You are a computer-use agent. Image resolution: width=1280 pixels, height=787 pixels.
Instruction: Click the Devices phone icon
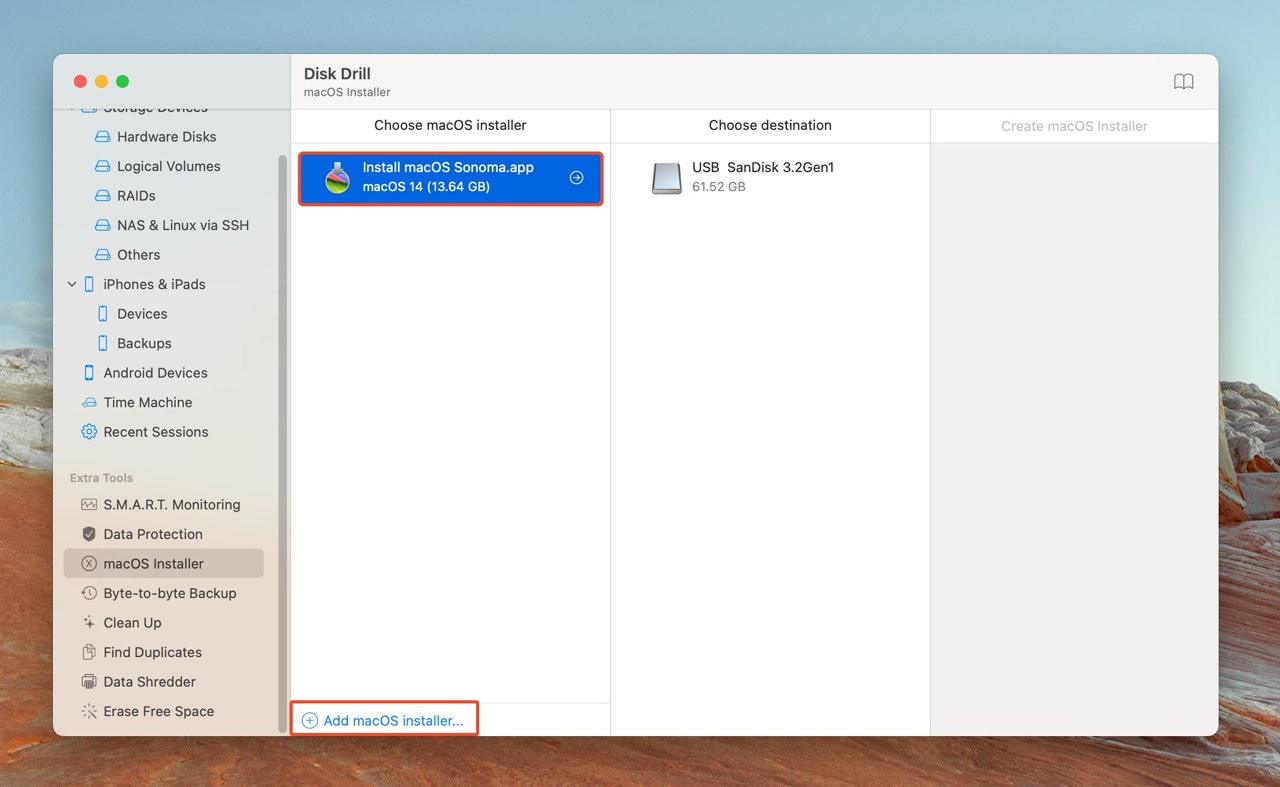[102, 314]
